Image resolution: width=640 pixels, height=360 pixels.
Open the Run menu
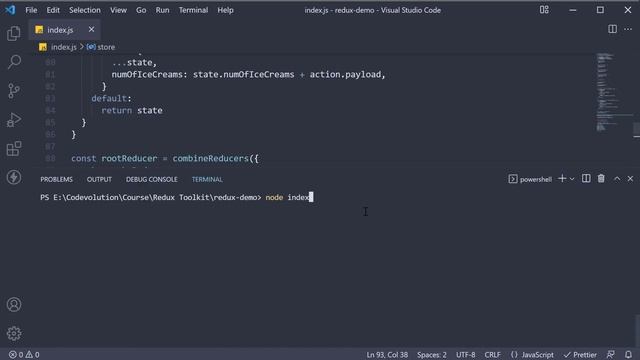pos(162,10)
